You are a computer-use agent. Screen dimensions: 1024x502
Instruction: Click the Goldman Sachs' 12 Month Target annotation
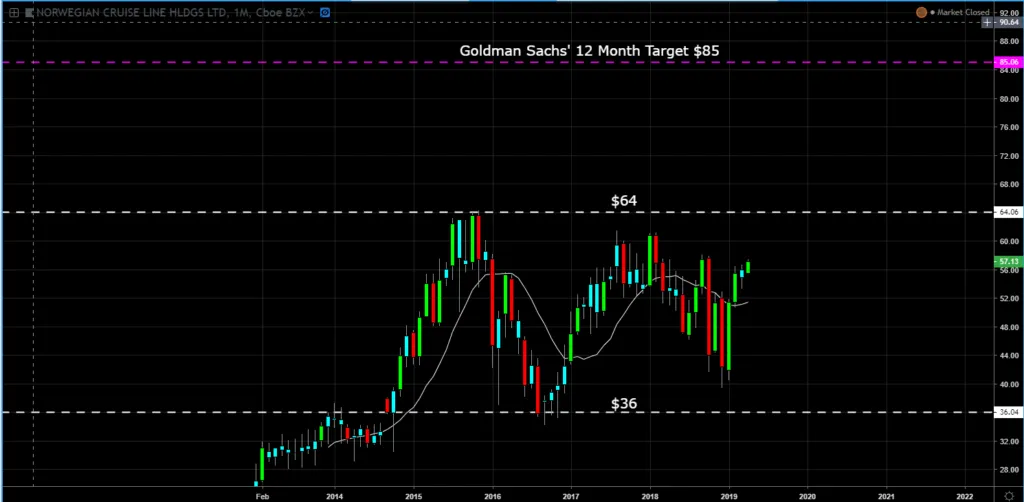coord(589,50)
